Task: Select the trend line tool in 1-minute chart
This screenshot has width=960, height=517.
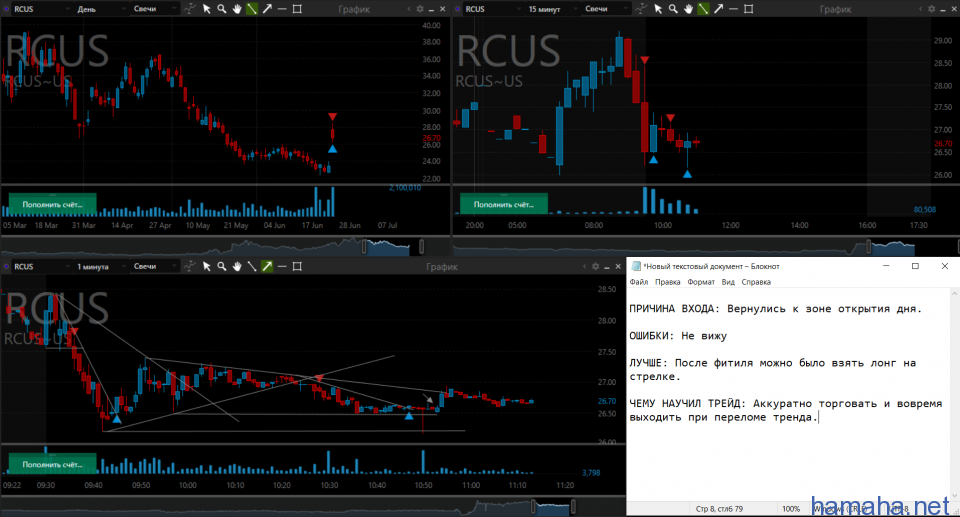Action: point(252,266)
